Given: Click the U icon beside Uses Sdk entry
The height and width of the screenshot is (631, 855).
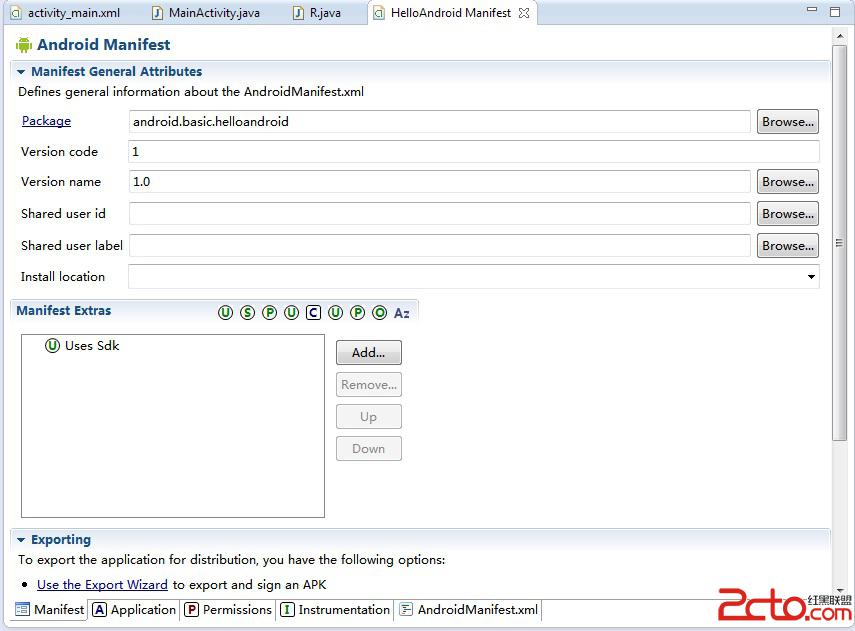Looking at the screenshot, I should 52,345.
